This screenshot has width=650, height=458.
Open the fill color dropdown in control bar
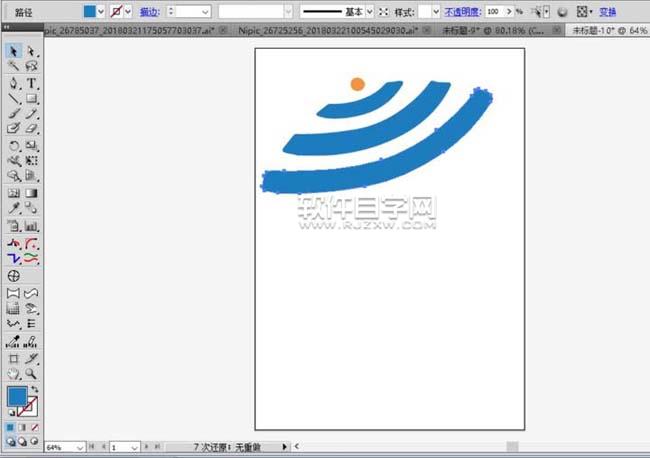pyautogui.click(x=100, y=12)
